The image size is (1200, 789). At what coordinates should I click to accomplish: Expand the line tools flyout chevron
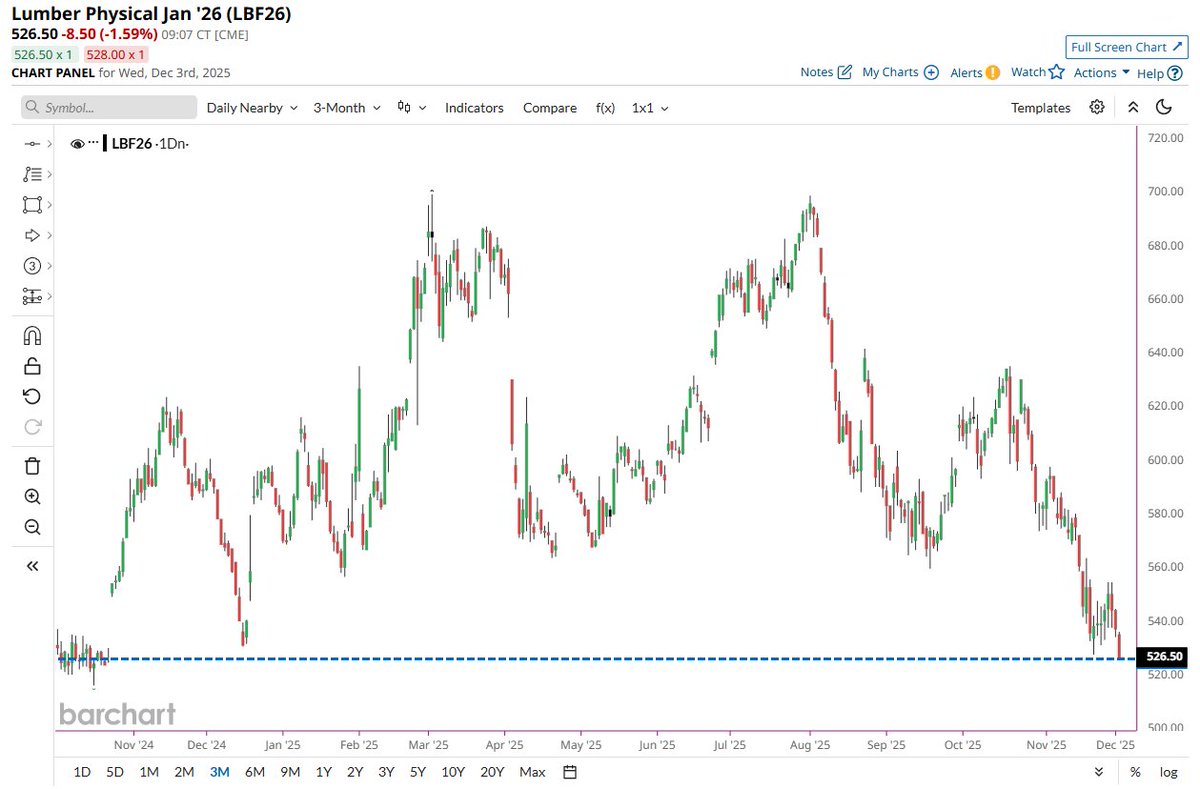[x=49, y=143]
